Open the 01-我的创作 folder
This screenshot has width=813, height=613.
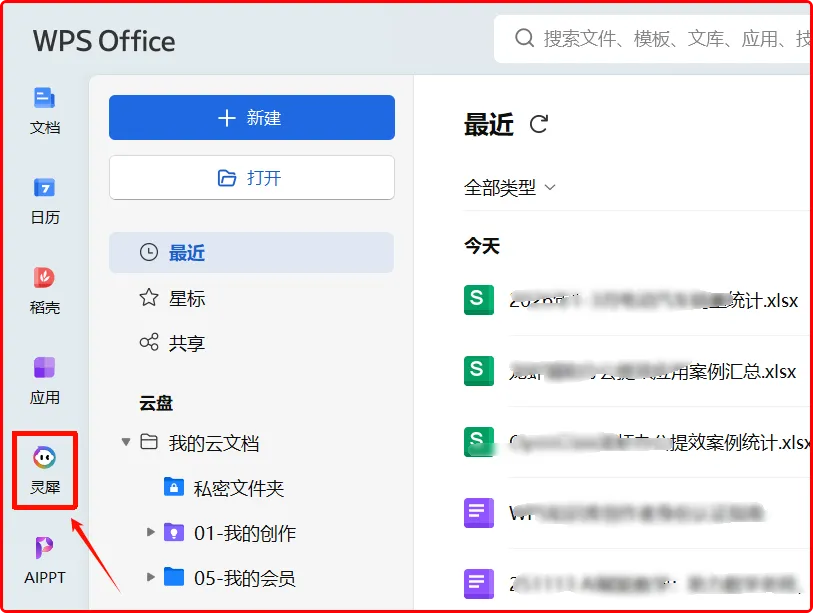pyautogui.click(x=245, y=533)
